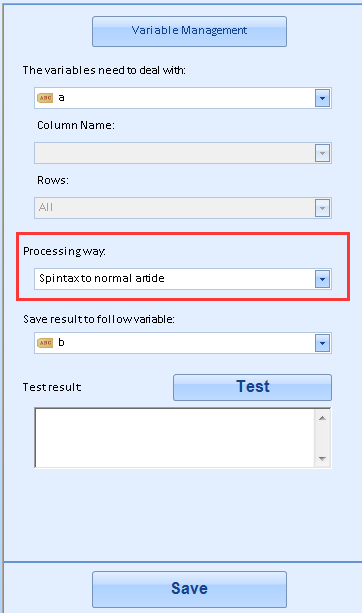Click the Test result scrollbar up arrow

click(322, 418)
